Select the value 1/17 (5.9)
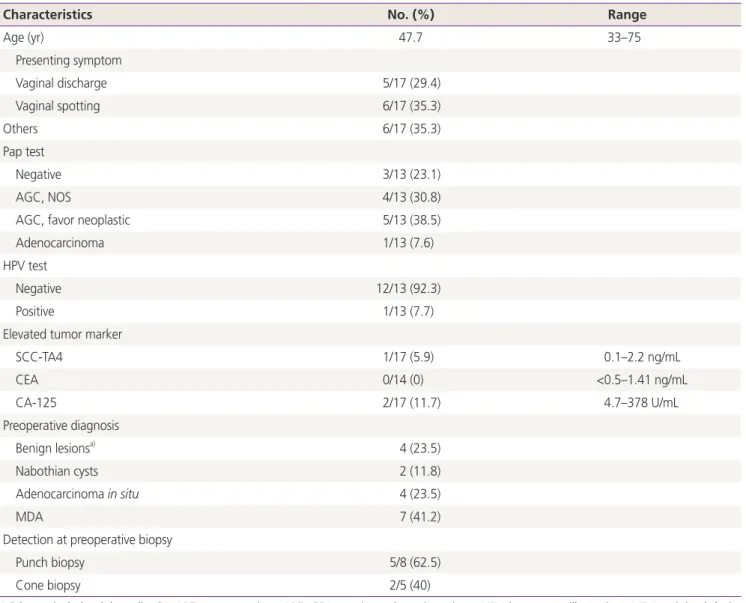 click(409, 357)
